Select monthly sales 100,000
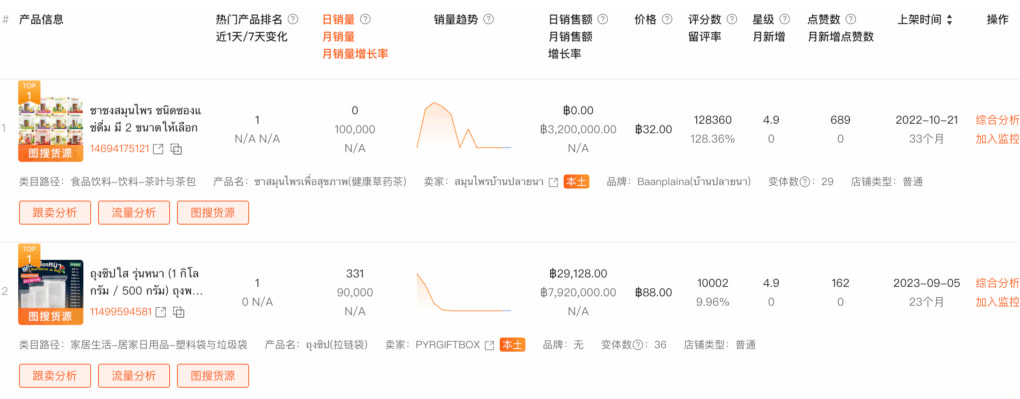Screen dimensions: 1020x399 (x=355, y=130)
